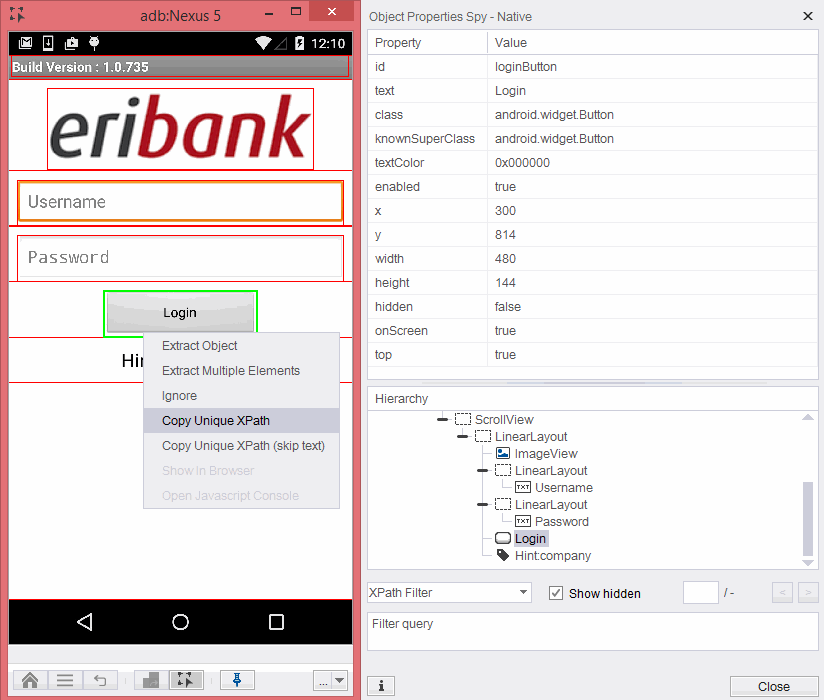
Task: Select Extract Object in context menu
Action: (x=200, y=346)
